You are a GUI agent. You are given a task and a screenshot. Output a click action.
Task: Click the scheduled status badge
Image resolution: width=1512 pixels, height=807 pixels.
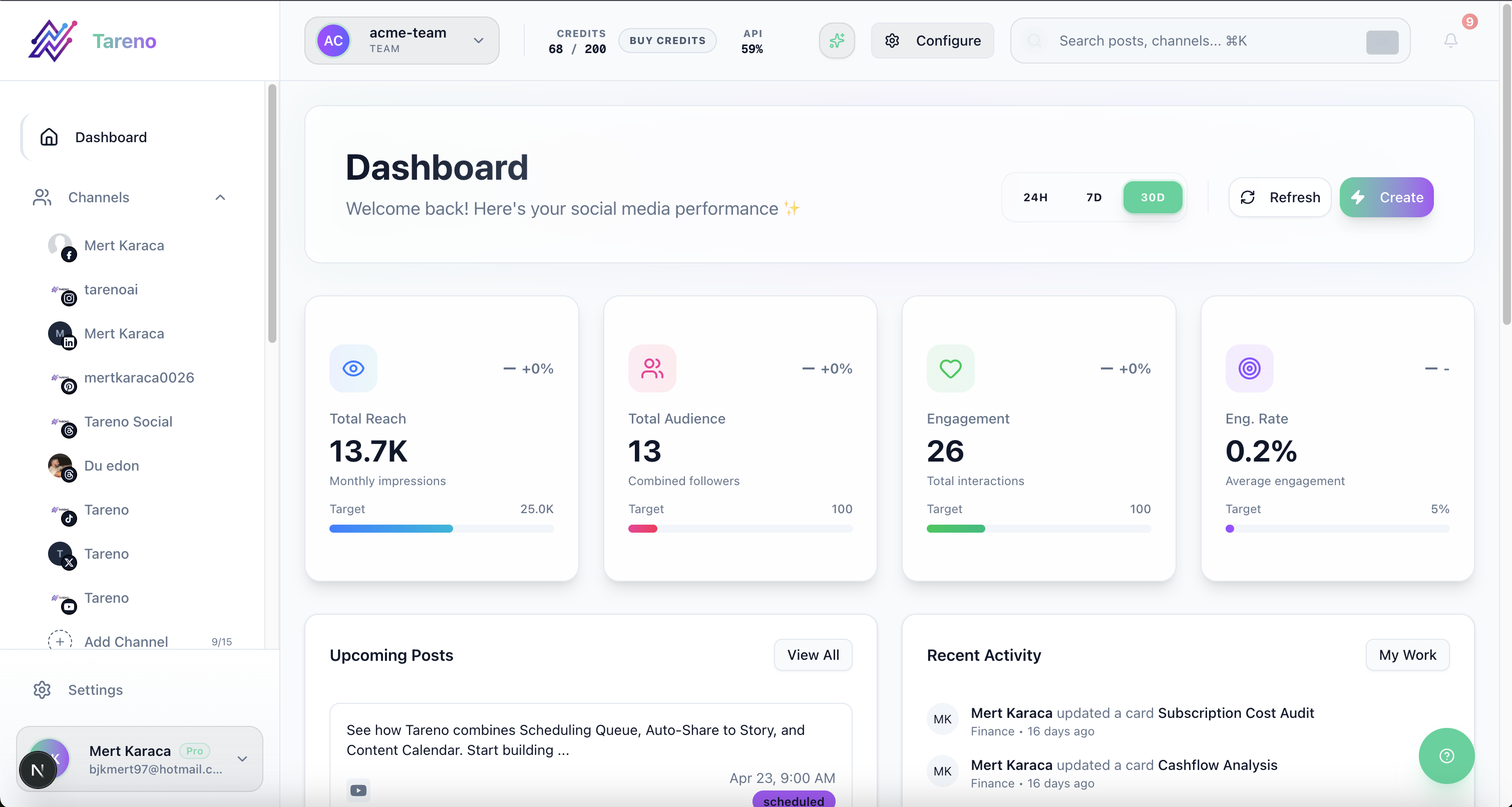794,800
